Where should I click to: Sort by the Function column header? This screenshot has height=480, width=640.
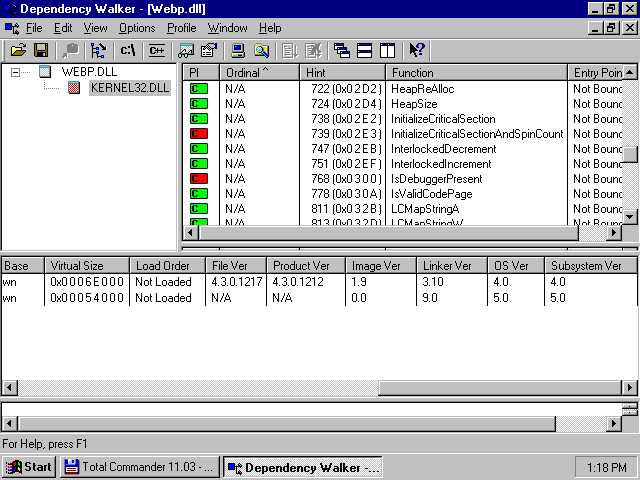477,73
